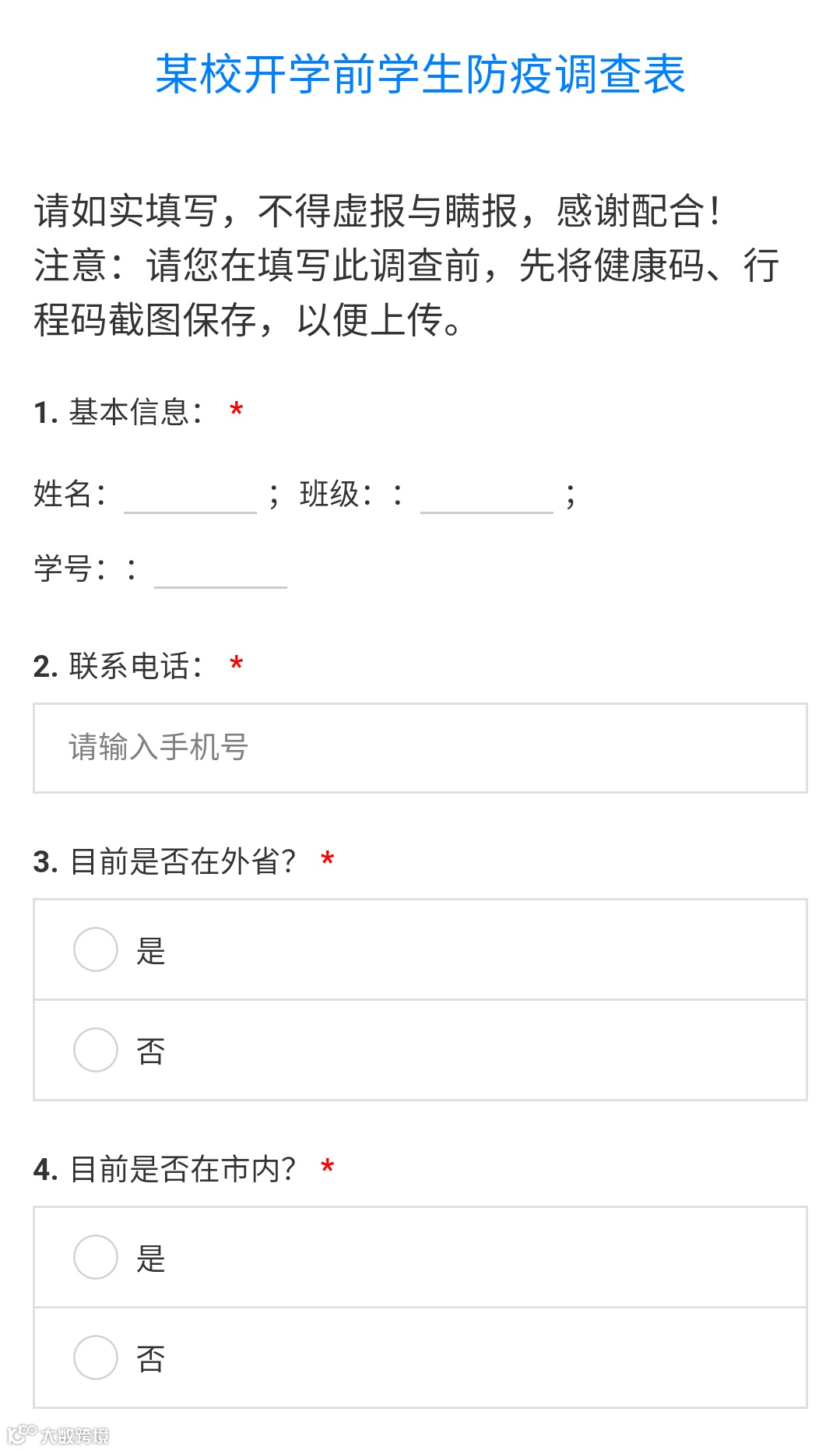Focus the 姓名 blank field
This screenshot has height=1451, width=840.
(x=190, y=496)
